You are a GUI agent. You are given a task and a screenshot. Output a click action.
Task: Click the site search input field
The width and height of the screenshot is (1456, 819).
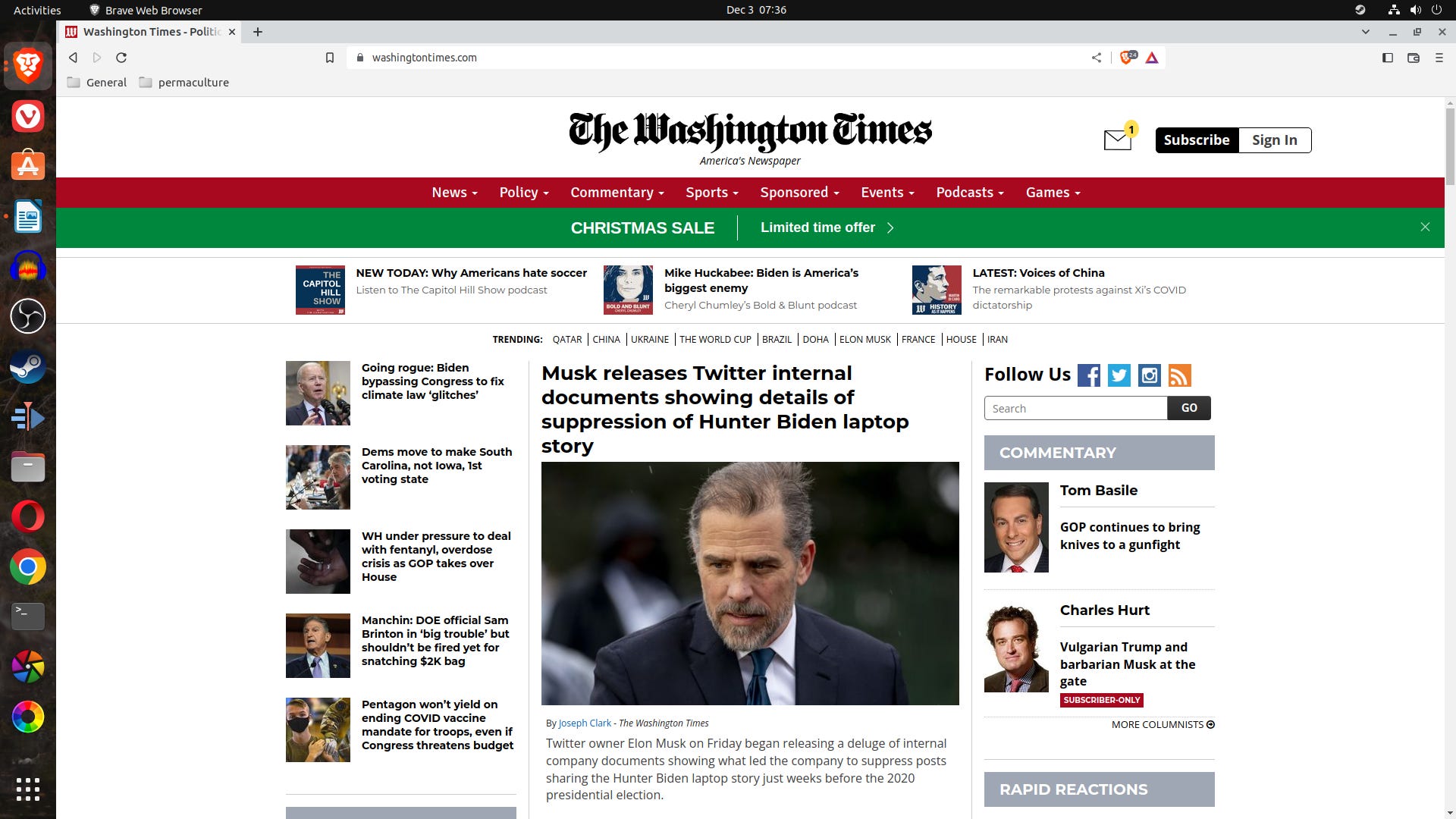[1075, 408]
